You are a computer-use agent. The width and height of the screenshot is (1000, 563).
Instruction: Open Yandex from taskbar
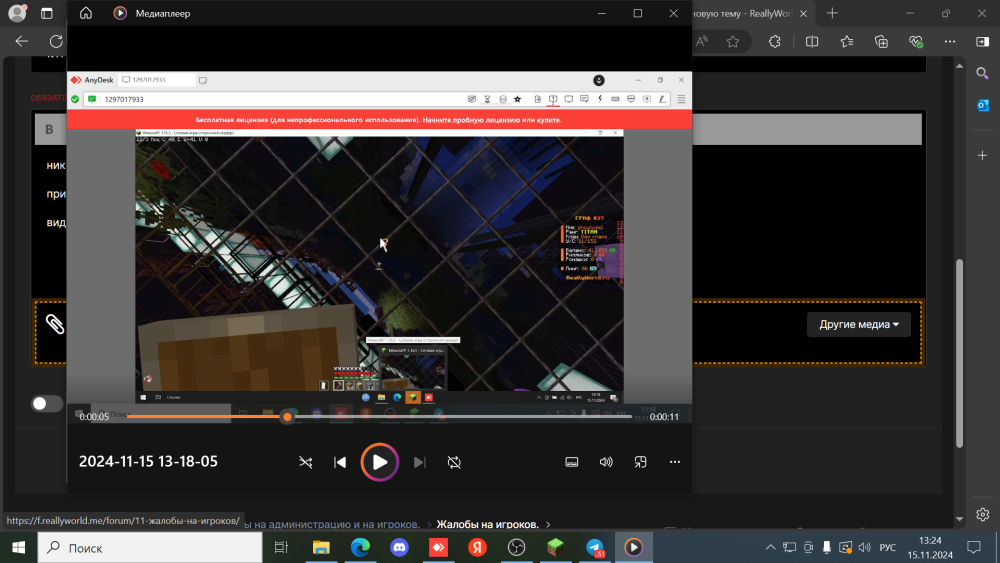(x=477, y=548)
